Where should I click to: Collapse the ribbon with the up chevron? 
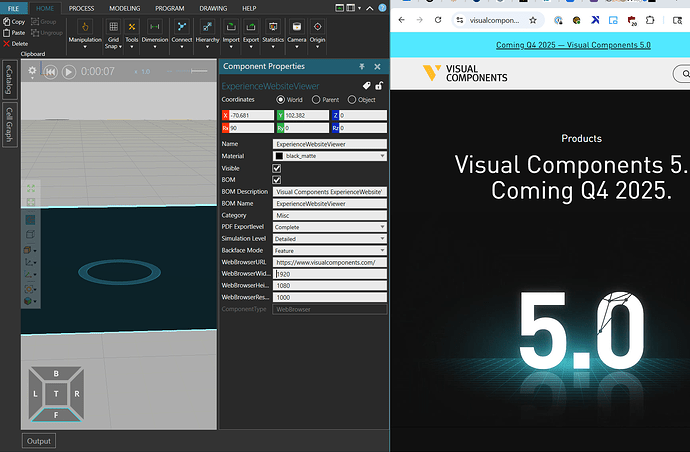370,8
